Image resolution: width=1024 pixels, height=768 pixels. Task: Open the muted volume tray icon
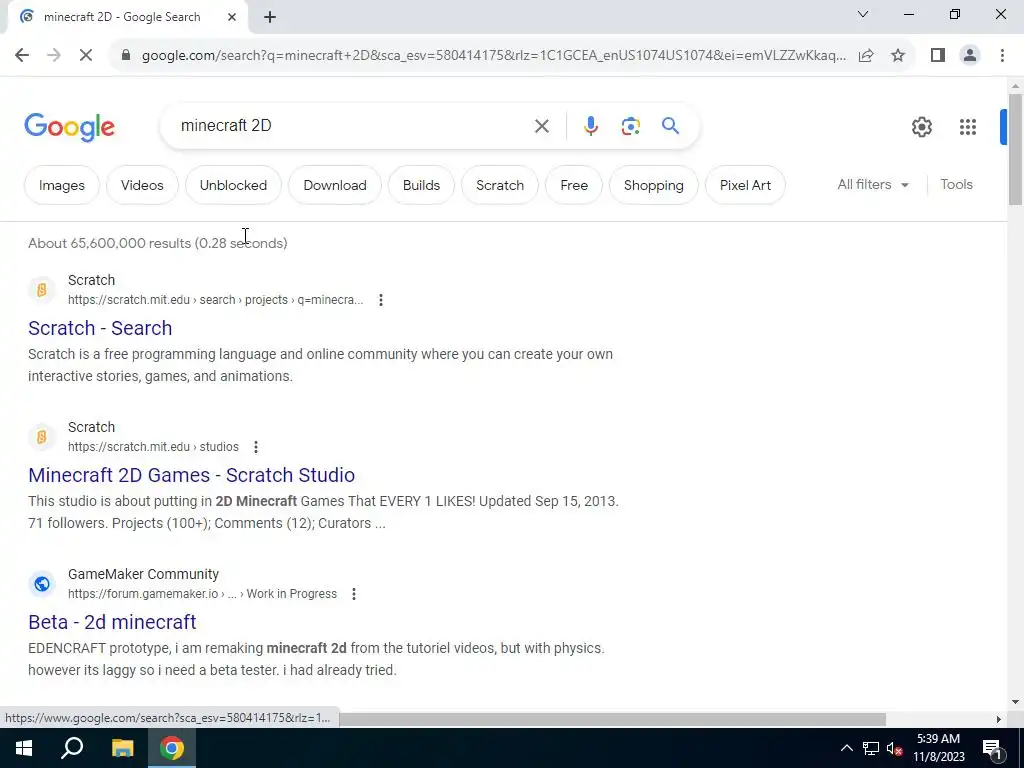tap(895, 748)
